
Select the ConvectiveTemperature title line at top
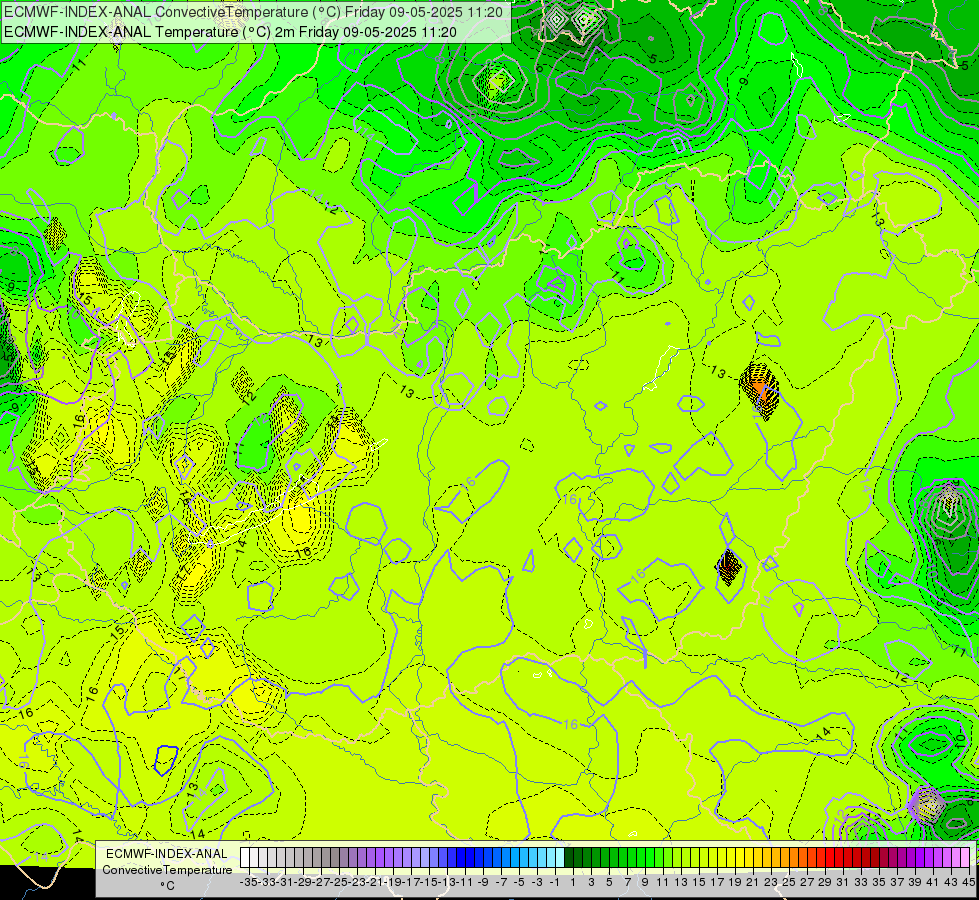click(x=253, y=12)
